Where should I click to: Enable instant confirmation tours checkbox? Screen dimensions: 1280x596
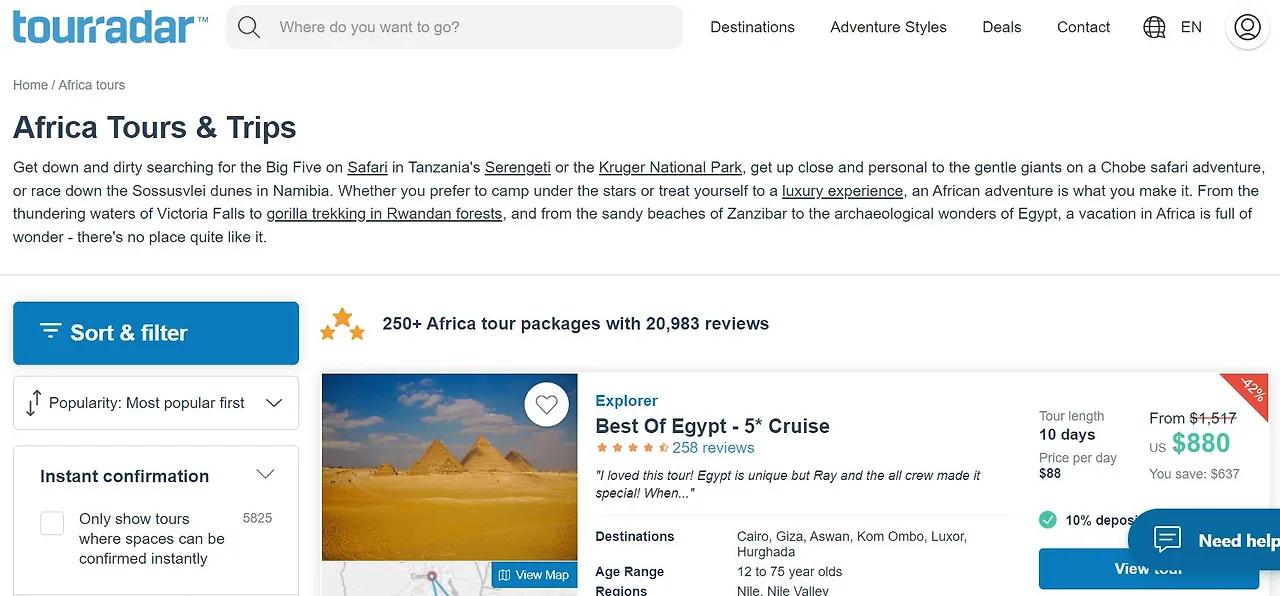pyautogui.click(x=52, y=523)
